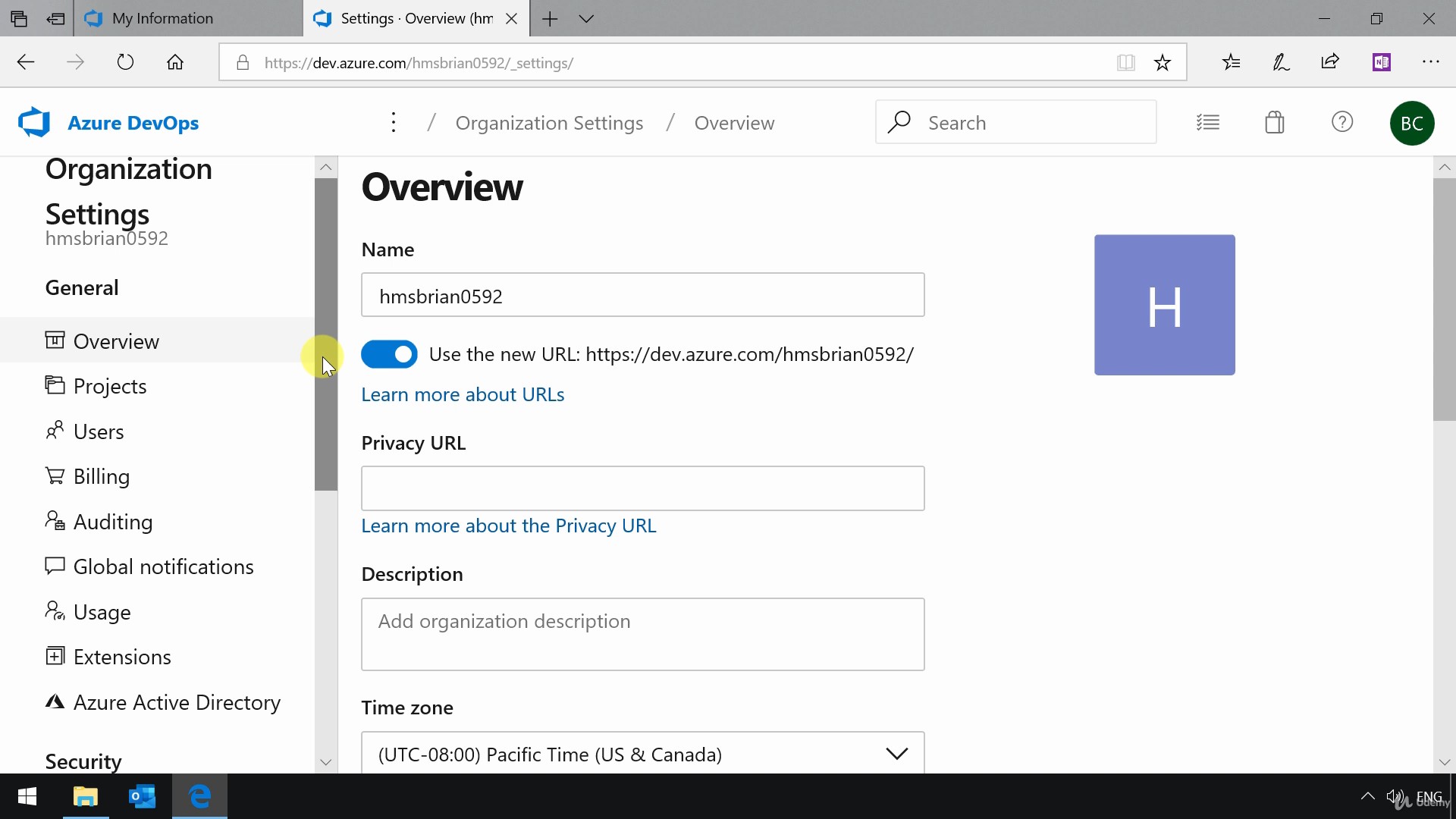Follow Learn more about the Privacy URL
This screenshot has height=819, width=1456.
point(509,526)
